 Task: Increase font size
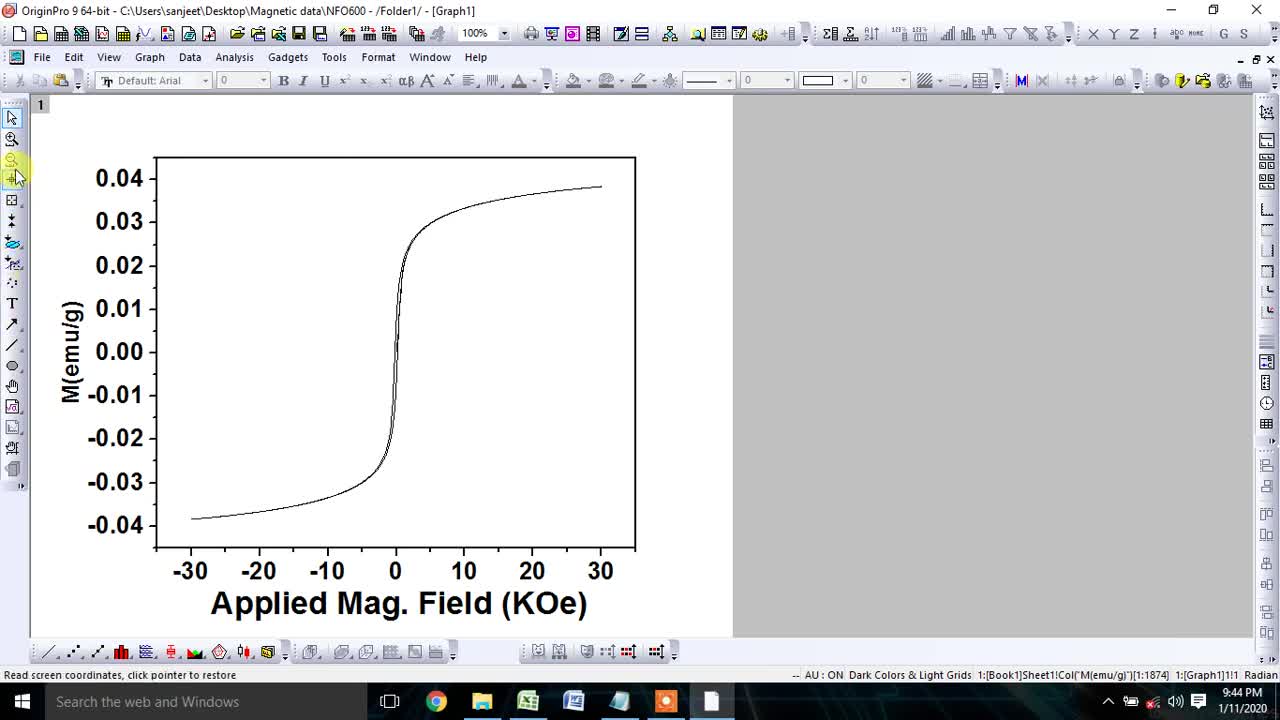(x=427, y=81)
